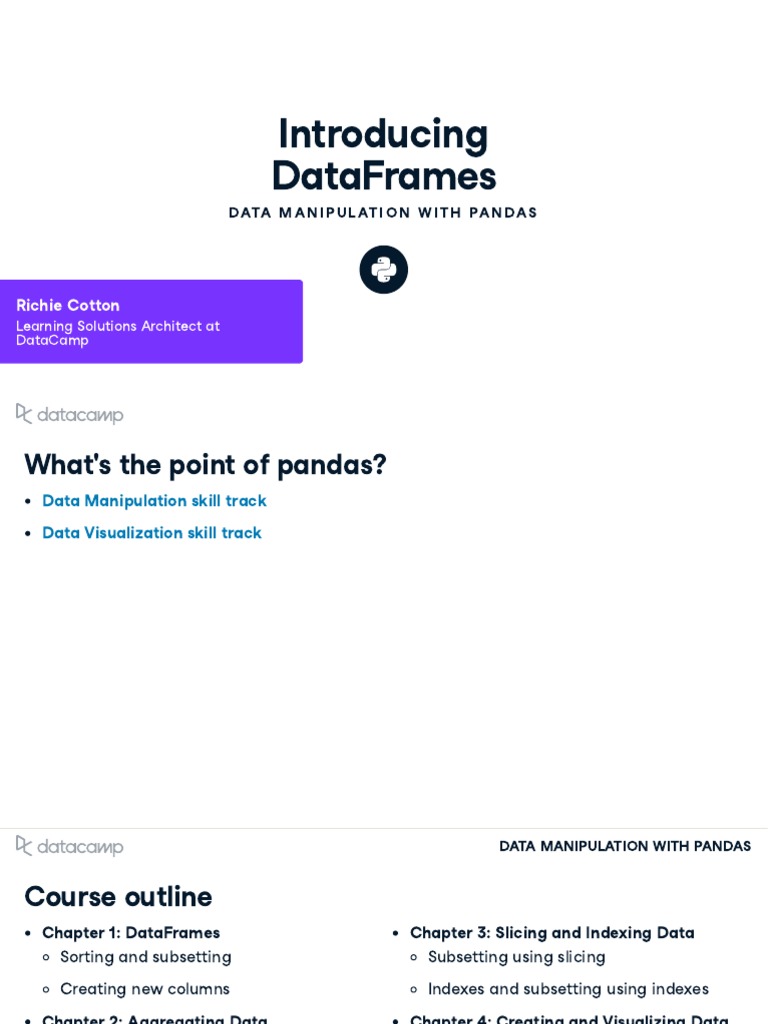This screenshot has width=768, height=1024.
Task: Click the slide header text beside datacamp logo
Action: 625,846
